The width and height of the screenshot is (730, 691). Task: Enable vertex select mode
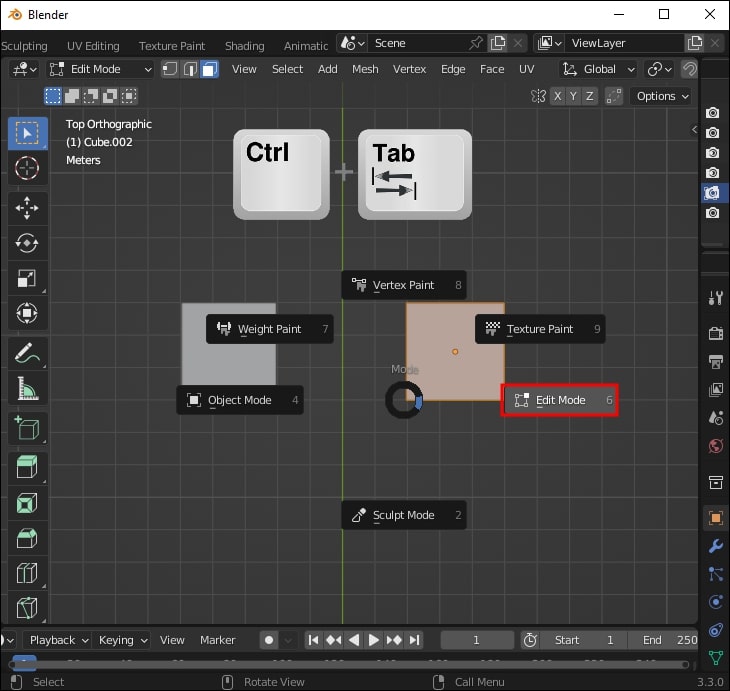coord(170,69)
